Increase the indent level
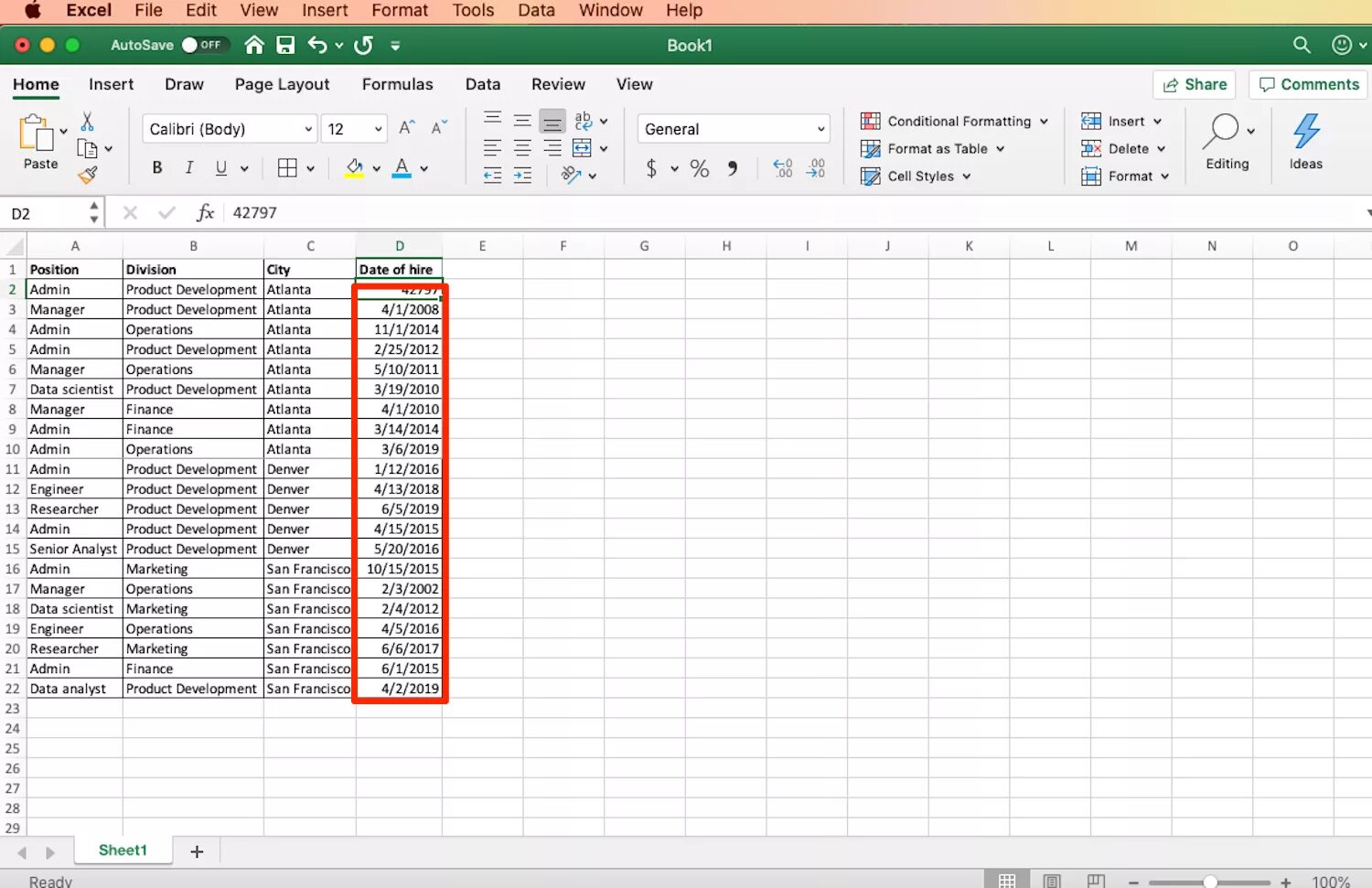The image size is (1372, 888). (x=522, y=175)
